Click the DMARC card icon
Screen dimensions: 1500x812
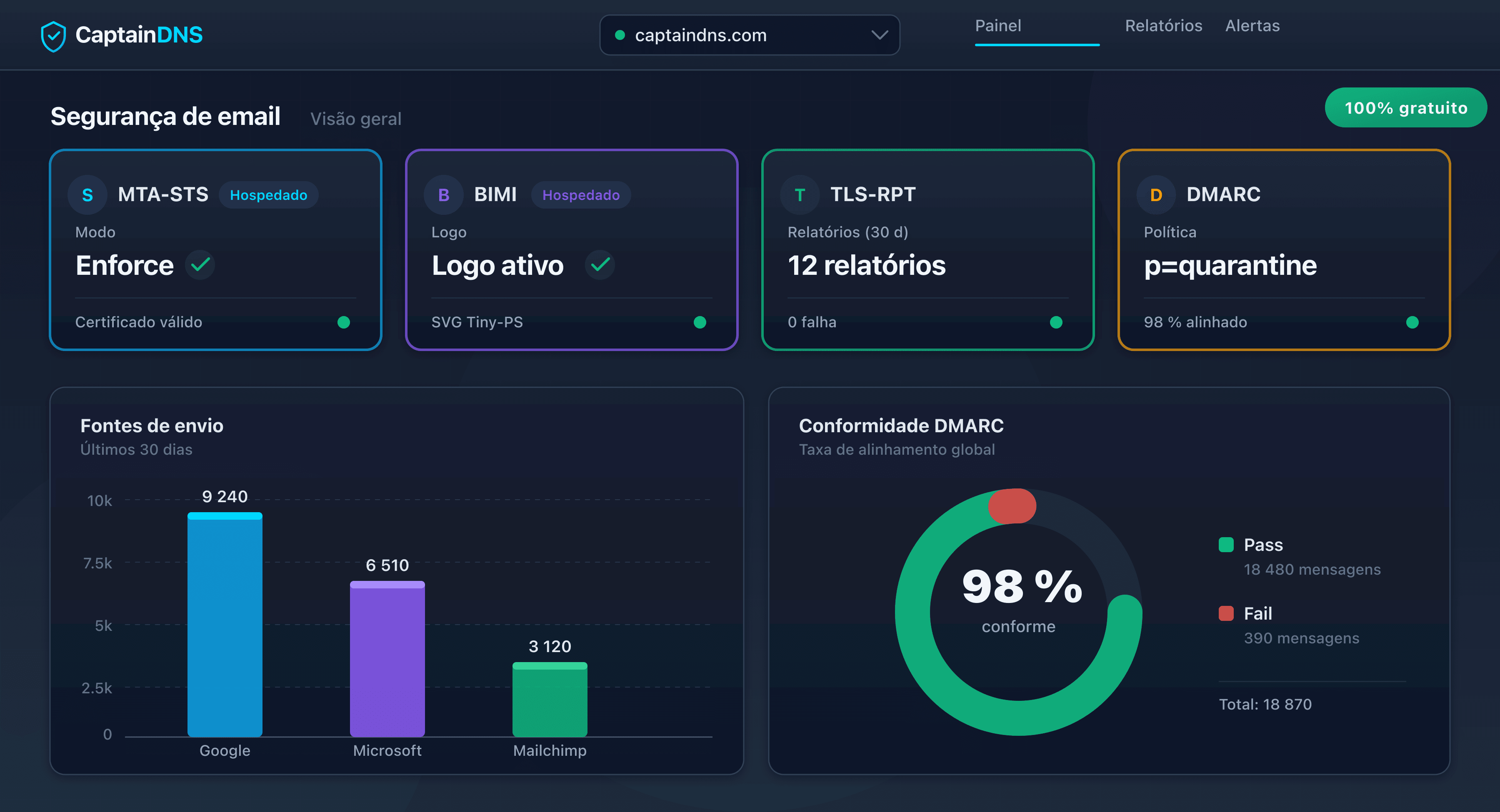[x=1156, y=194]
